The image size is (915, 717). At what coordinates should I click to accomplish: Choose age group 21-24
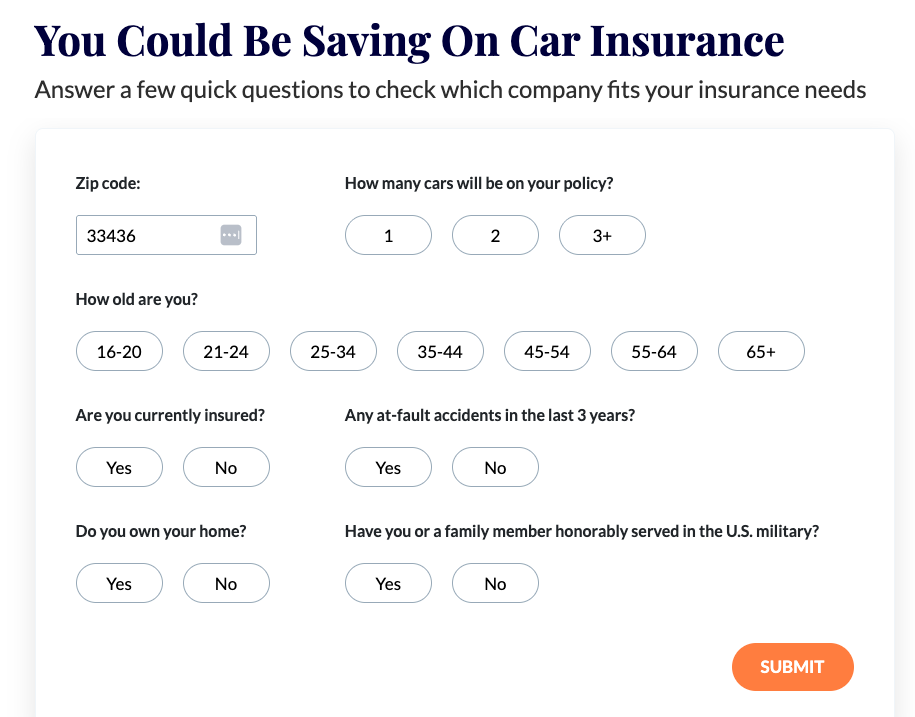(x=226, y=352)
